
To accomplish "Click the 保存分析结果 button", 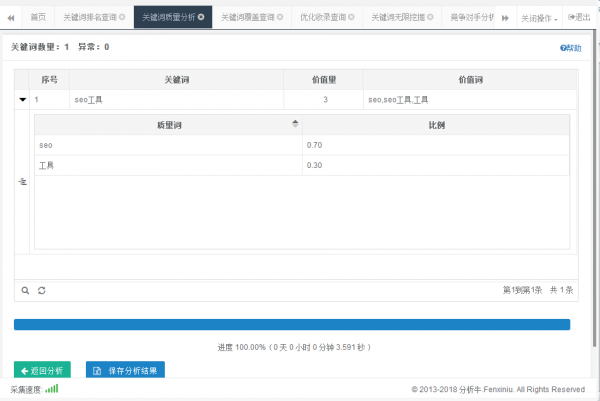I will 125,370.
